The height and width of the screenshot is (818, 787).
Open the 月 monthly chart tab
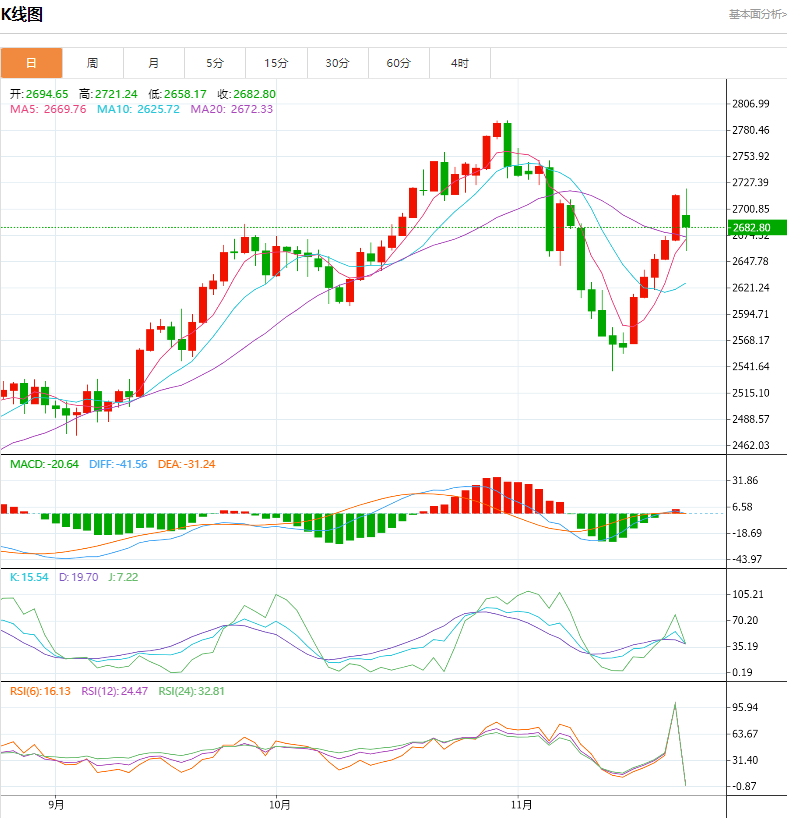[x=153, y=63]
